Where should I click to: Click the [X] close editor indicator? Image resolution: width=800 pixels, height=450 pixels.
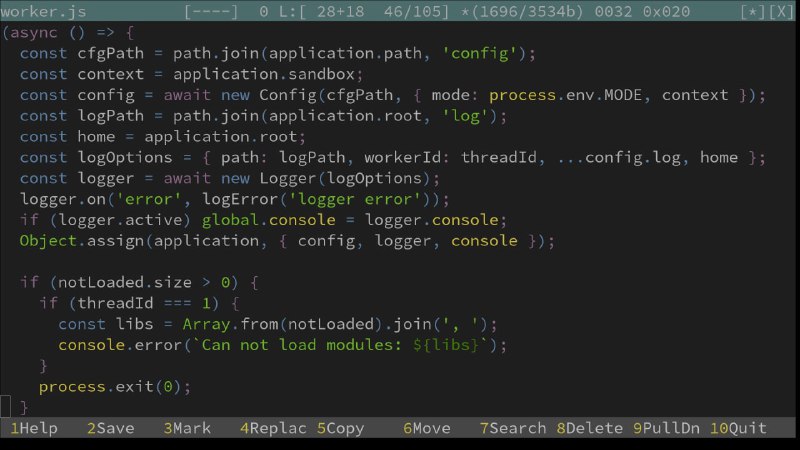tap(781, 11)
